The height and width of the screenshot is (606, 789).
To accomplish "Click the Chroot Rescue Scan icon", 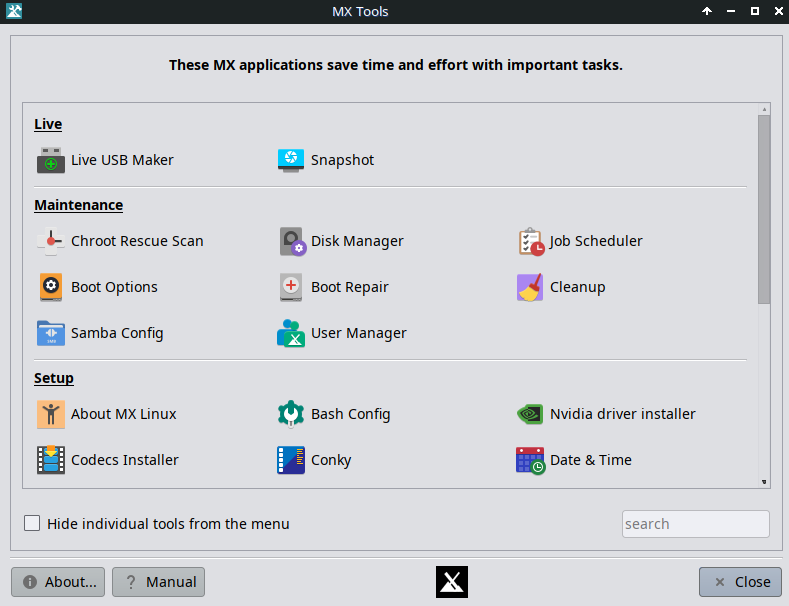I will 51,241.
